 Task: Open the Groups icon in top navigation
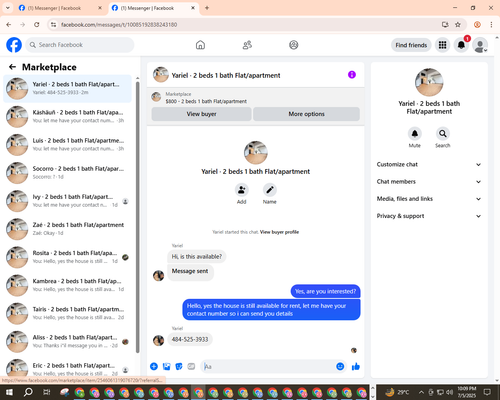(294, 45)
